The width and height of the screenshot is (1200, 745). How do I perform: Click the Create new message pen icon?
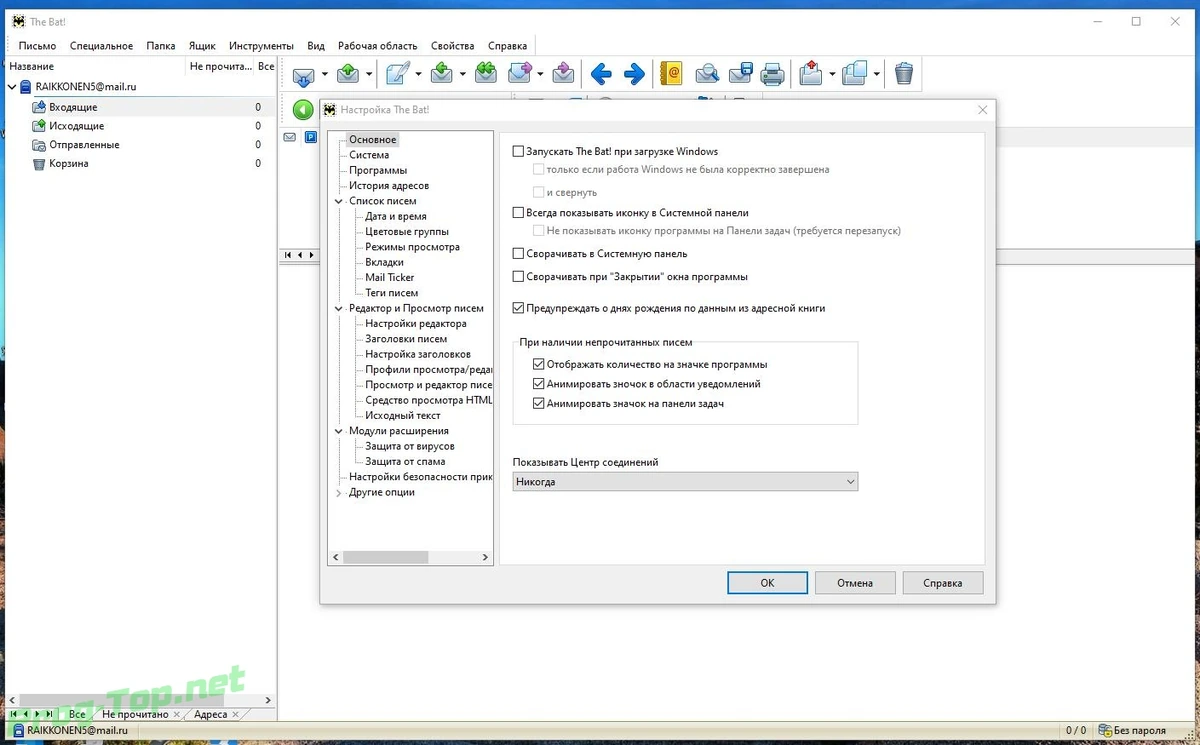click(398, 73)
